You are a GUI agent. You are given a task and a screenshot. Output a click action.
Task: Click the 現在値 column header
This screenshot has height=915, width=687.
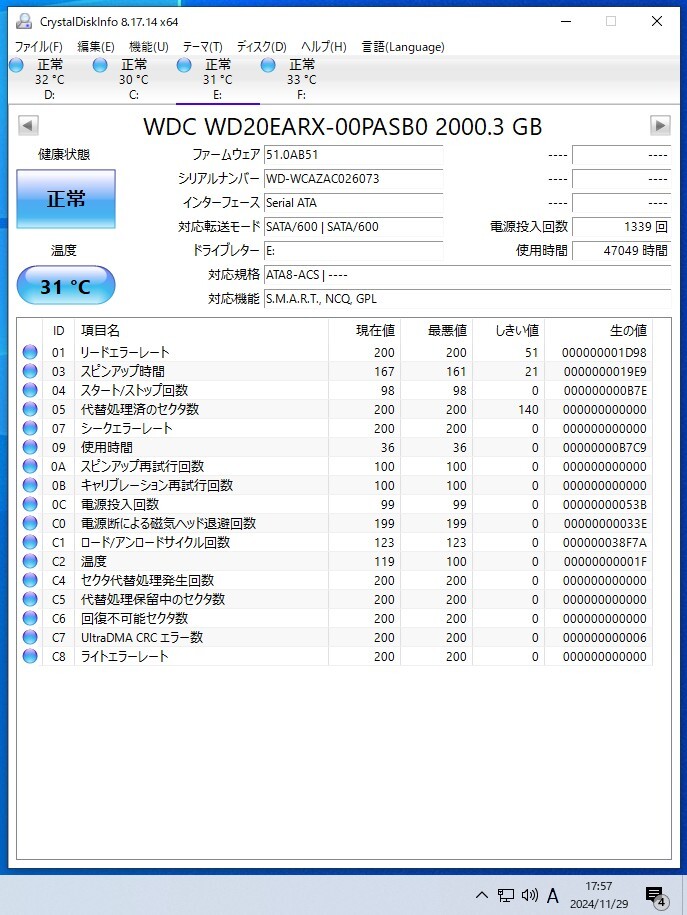coord(364,330)
